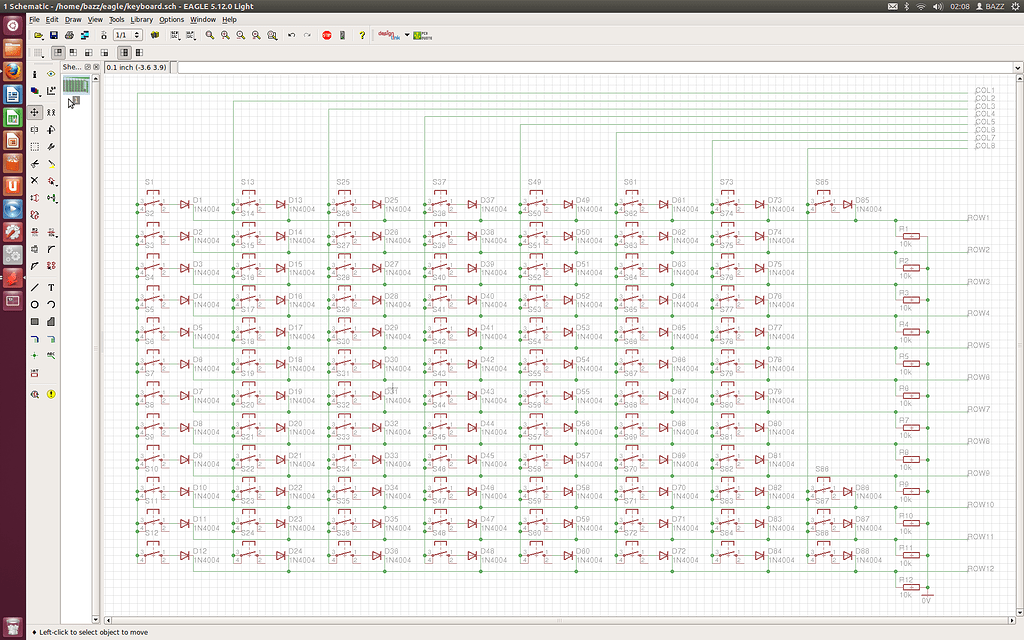Screen dimensions: 1024x640
Task: Click the Print icon in toolbar
Action: tap(69, 35)
